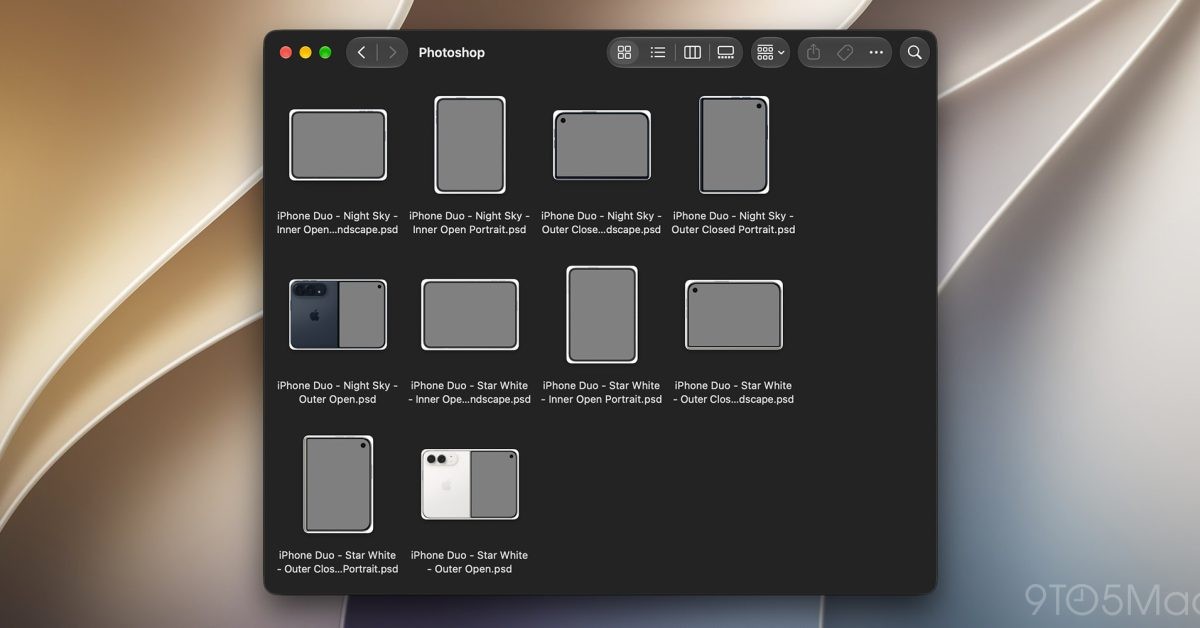Minimize the window with yellow button
This screenshot has height=628, width=1200.
tap(306, 52)
